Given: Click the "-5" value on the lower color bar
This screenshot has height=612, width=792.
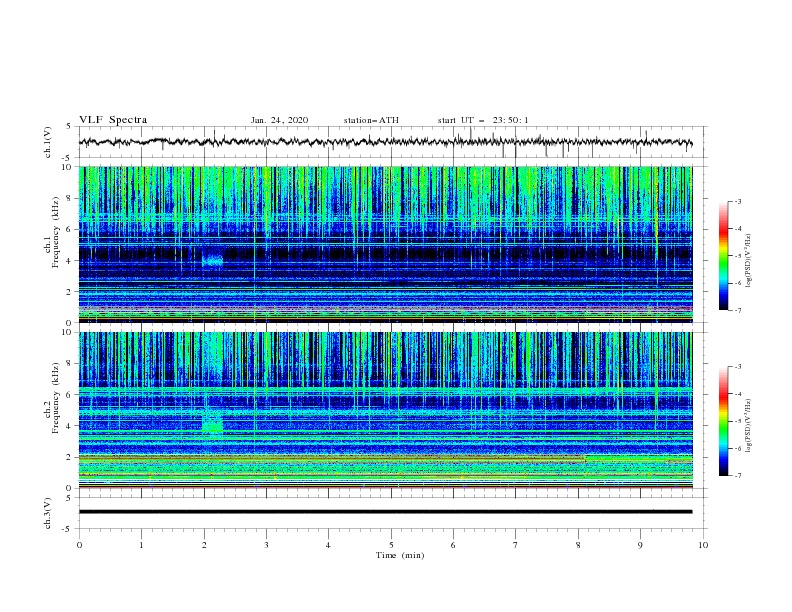Looking at the screenshot, I should [x=737, y=421].
